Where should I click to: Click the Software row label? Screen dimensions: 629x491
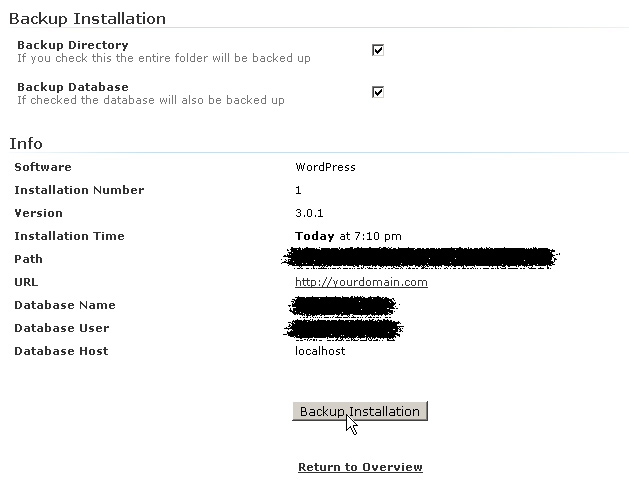coord(43,167)
